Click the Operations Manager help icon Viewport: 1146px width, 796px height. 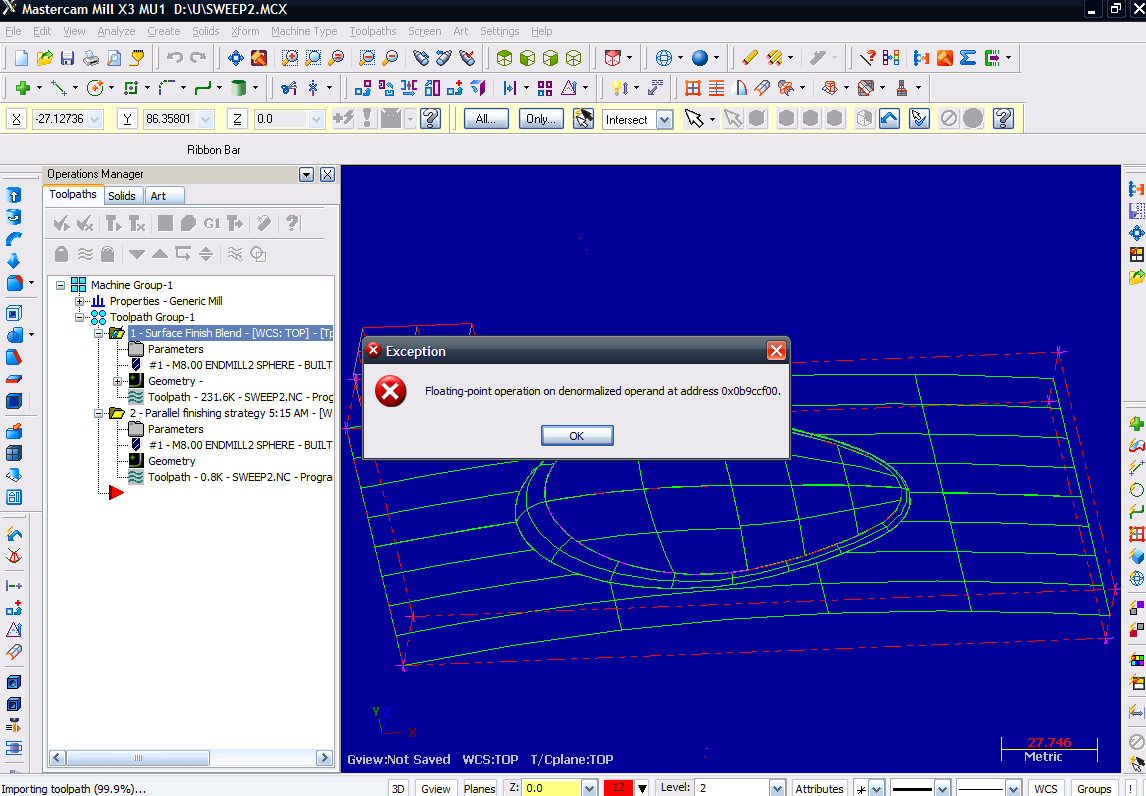pyautogui.click(x=292, y=223)
